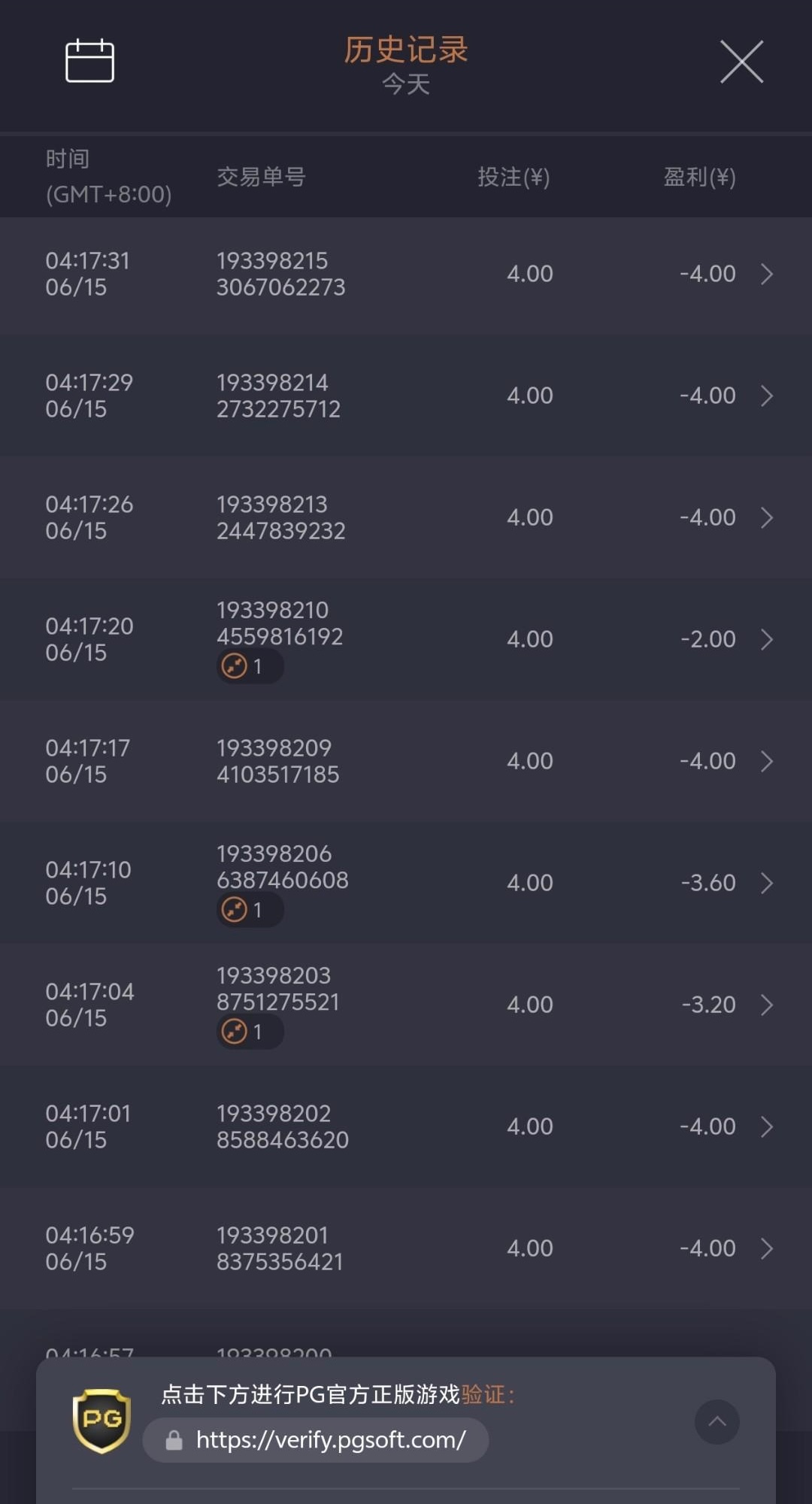
Task: Click the orange 验证 verification text
Action: [x=483, y=1395]
